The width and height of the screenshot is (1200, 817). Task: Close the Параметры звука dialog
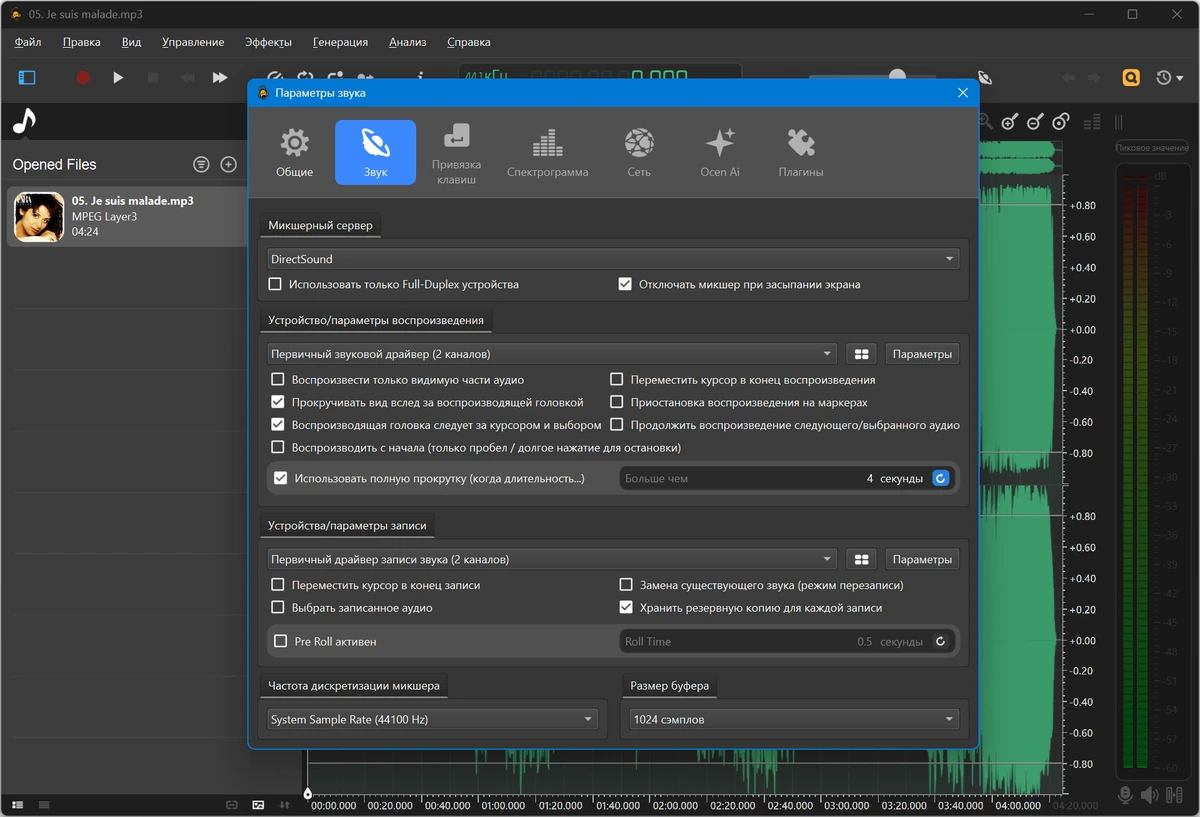tap(963, 92)
